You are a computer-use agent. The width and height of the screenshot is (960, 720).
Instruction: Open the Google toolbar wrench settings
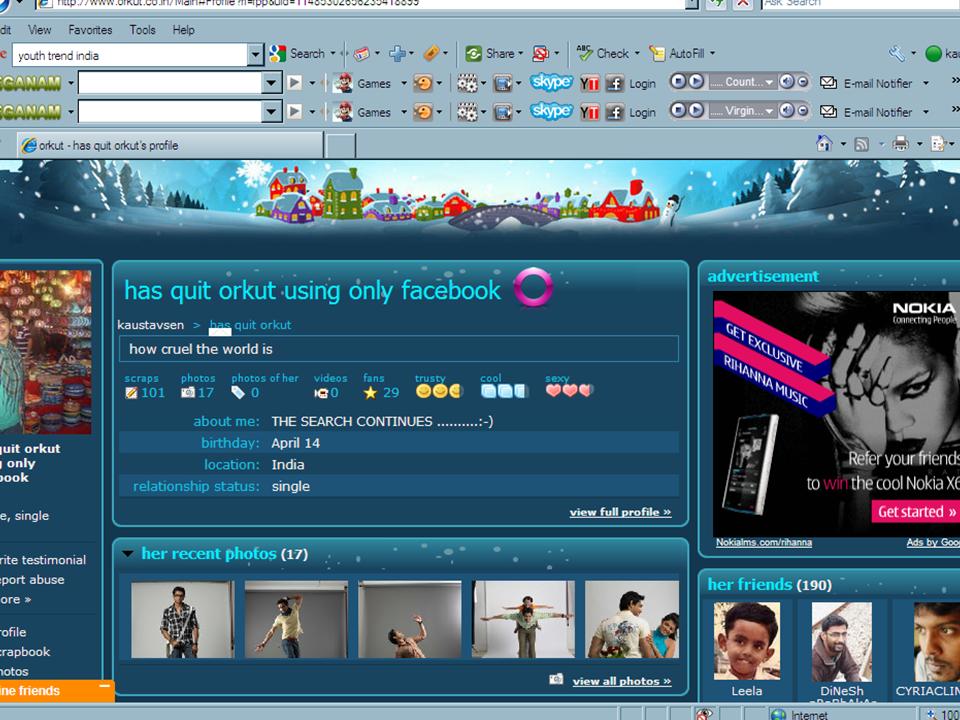point(897,54)
